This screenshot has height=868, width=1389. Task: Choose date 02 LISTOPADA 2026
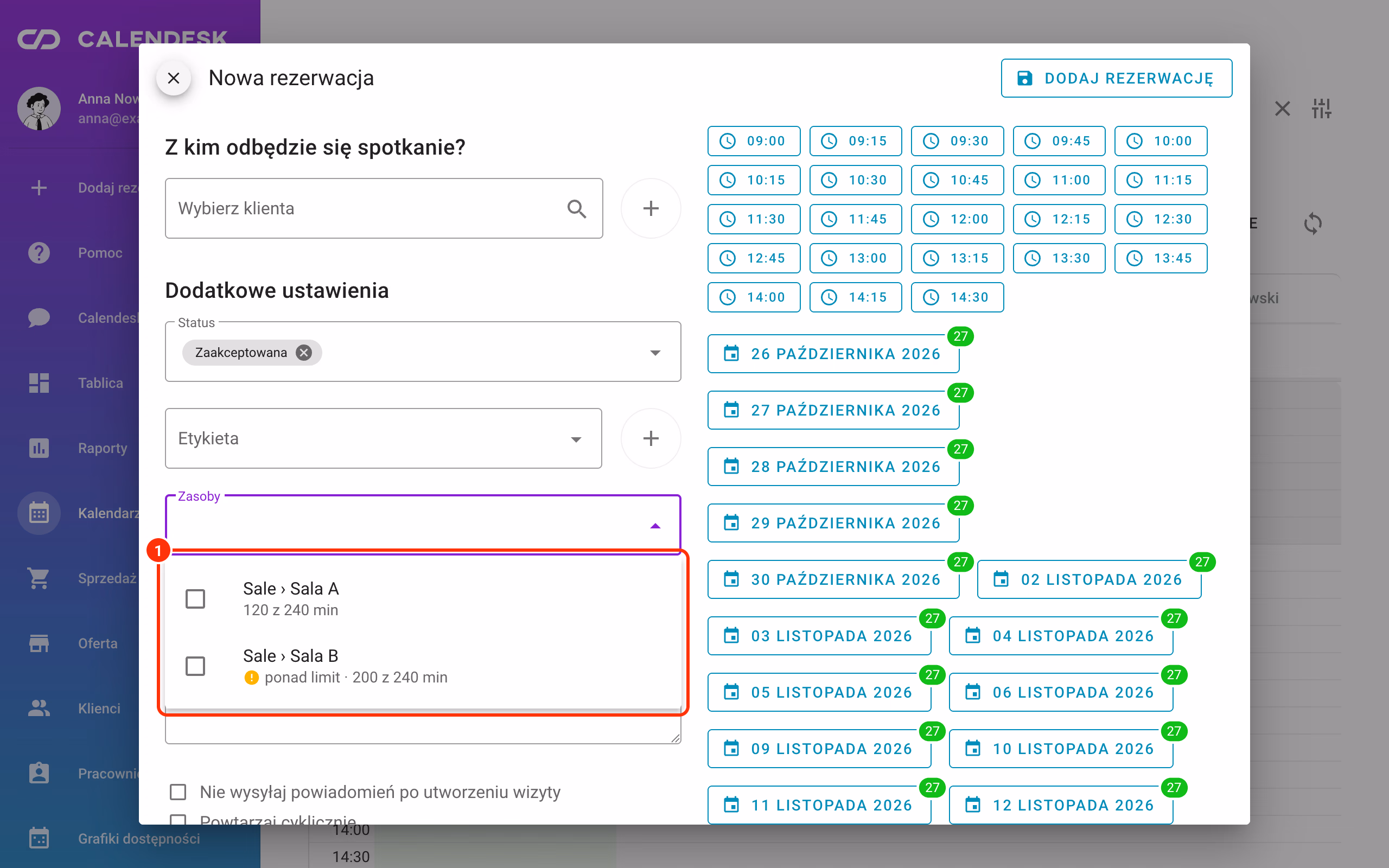[1089, 579]
